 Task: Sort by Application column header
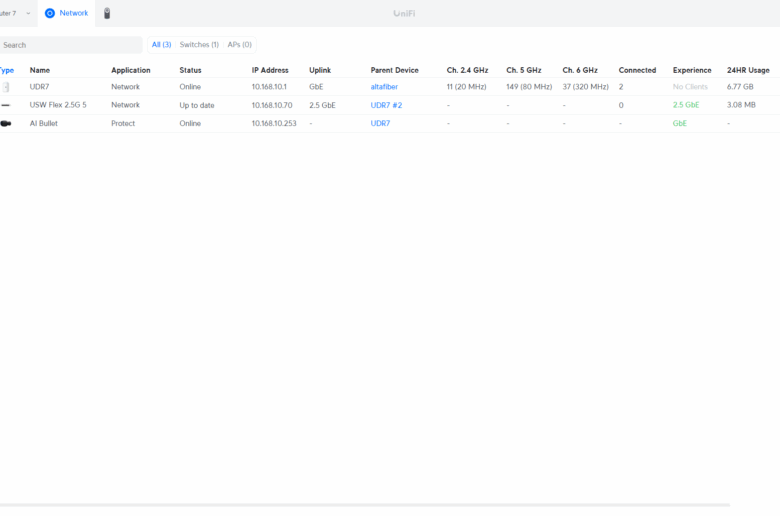[131, 70]
